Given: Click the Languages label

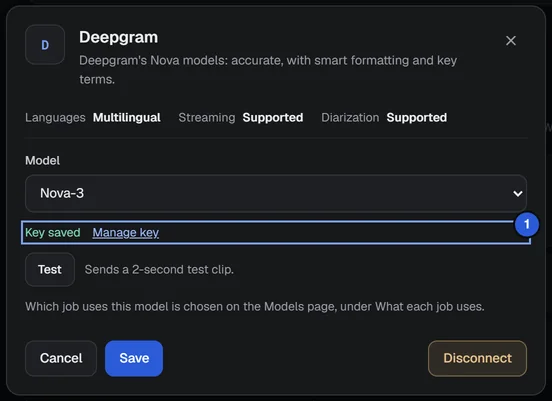Looking at the screenshot, I should pyautogui.click(x=55, y=117).
